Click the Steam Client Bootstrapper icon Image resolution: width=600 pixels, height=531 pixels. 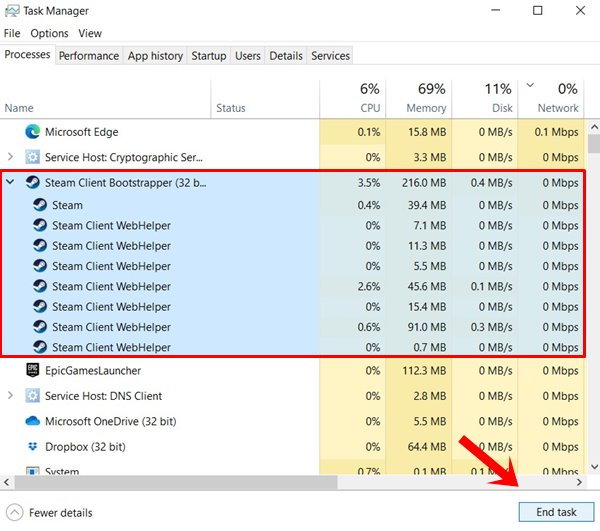[x=33, y=182]
